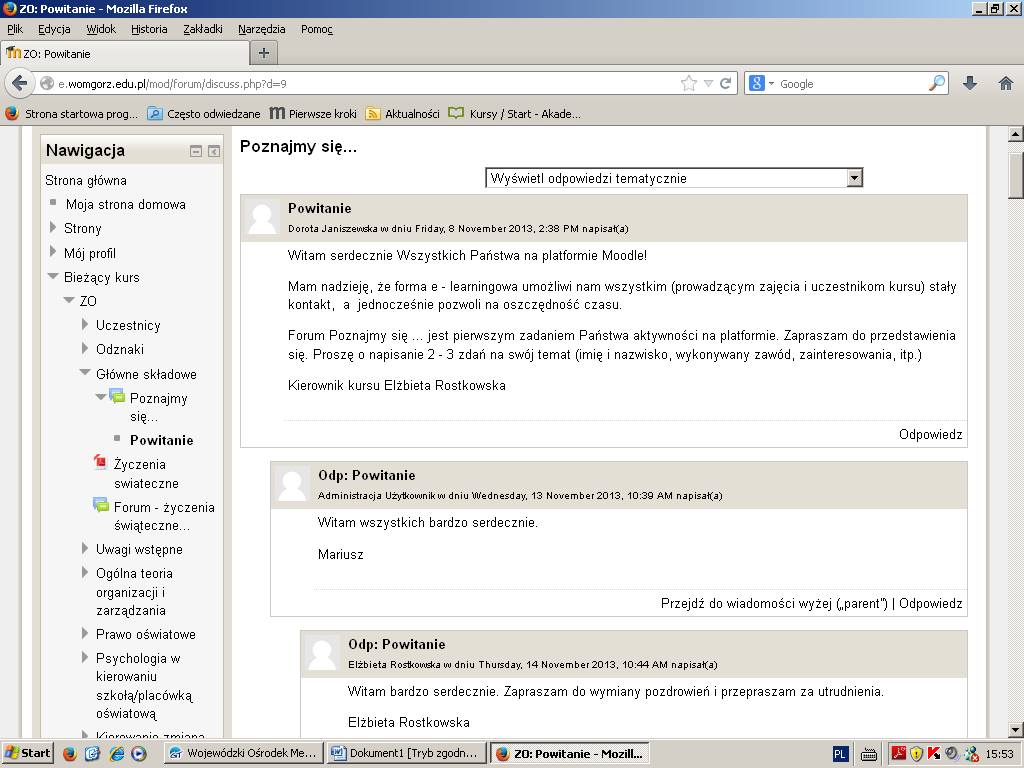Open the Często odwiedzane bookmark

(x=203, y=114)
